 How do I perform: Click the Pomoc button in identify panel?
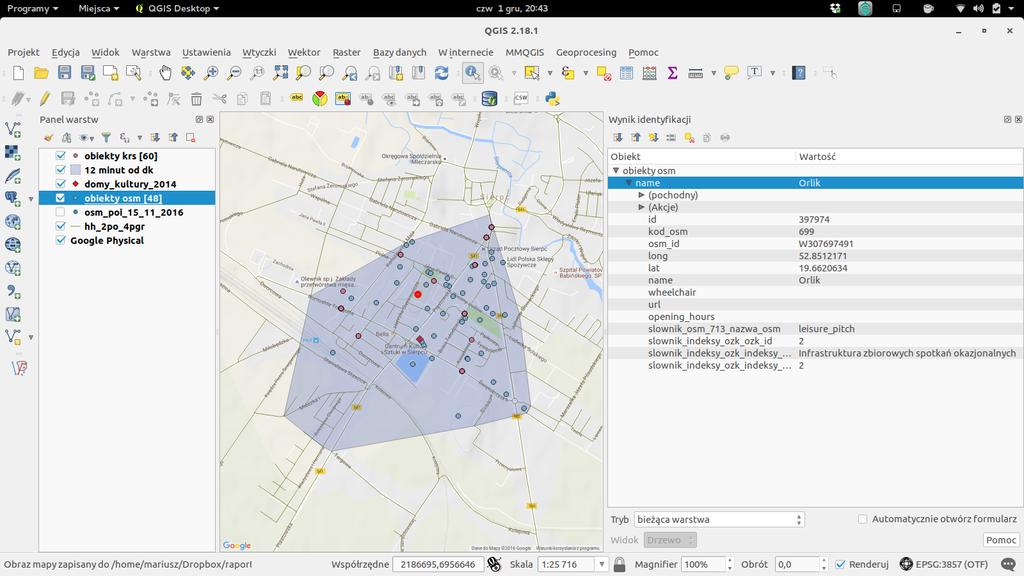(x=1000, y=540)
